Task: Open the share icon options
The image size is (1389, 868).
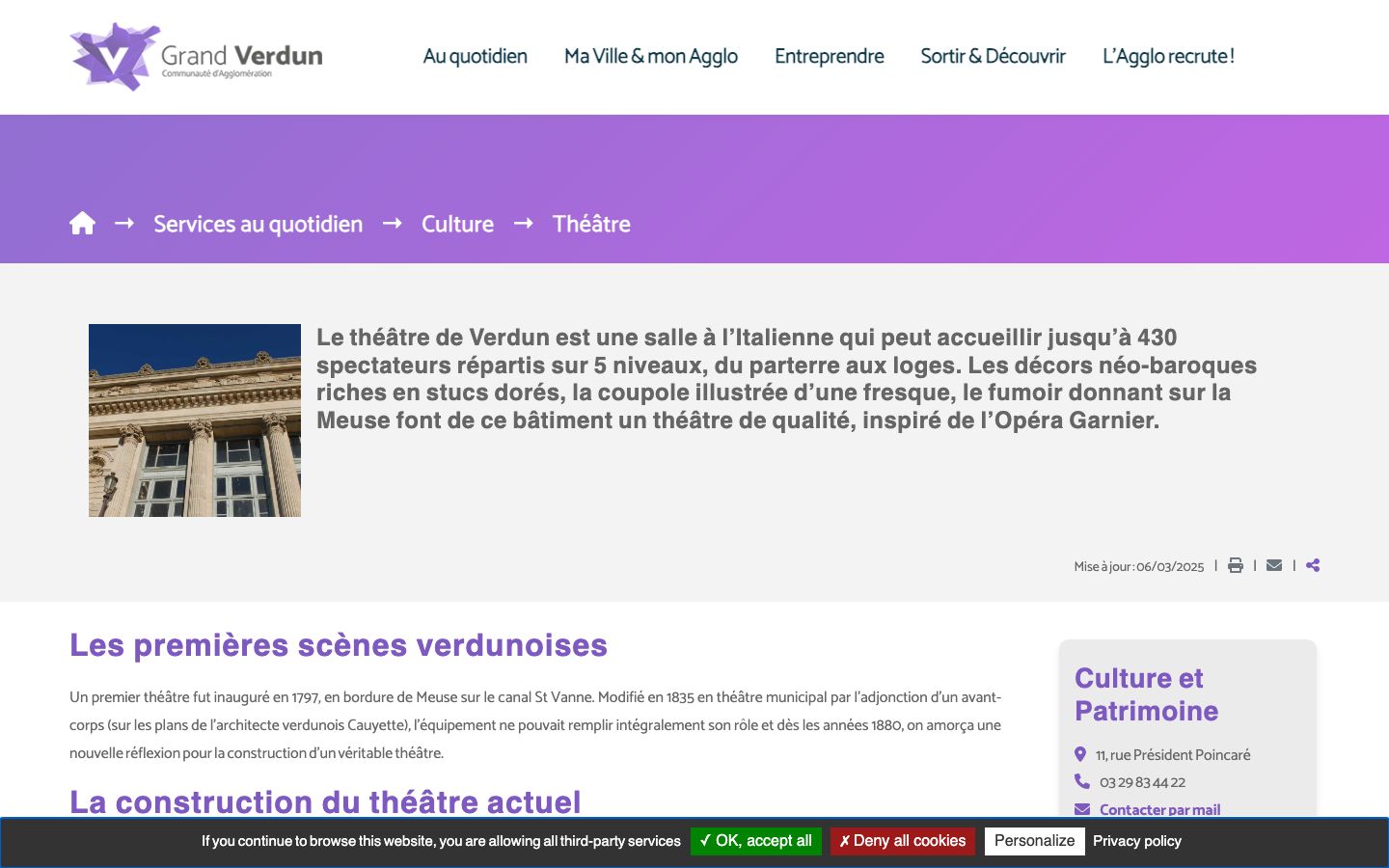Action: tap(1313, 565)
